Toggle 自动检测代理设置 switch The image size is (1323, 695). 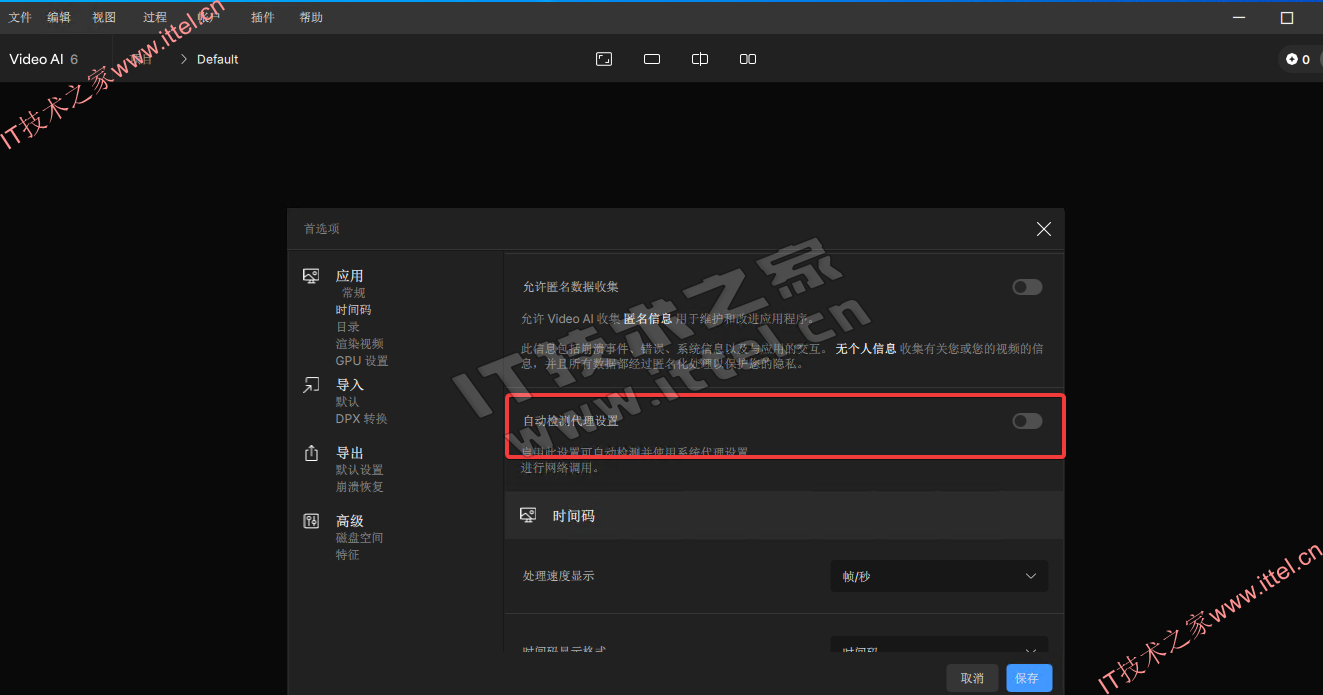coord(1027,421)
